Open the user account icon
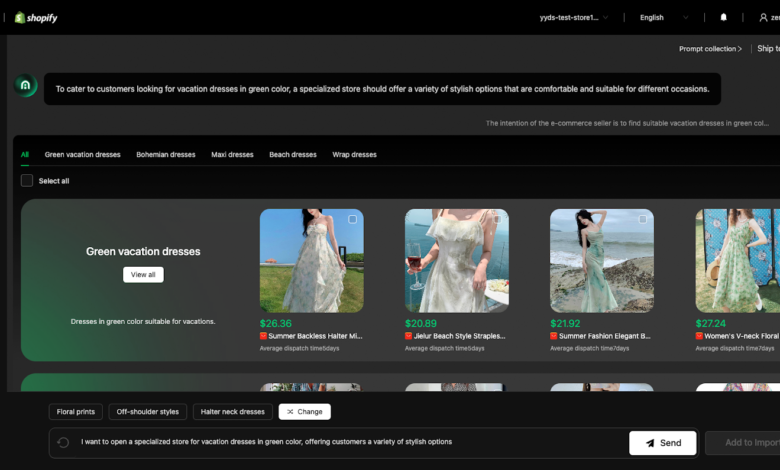Image resolution: width=780 pixels, height=470 pixels. click(764, 17)
